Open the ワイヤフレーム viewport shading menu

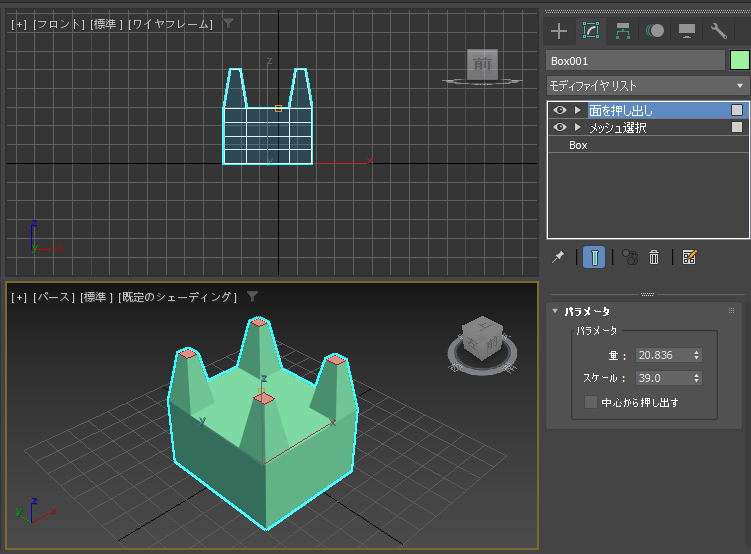(170, 23)
